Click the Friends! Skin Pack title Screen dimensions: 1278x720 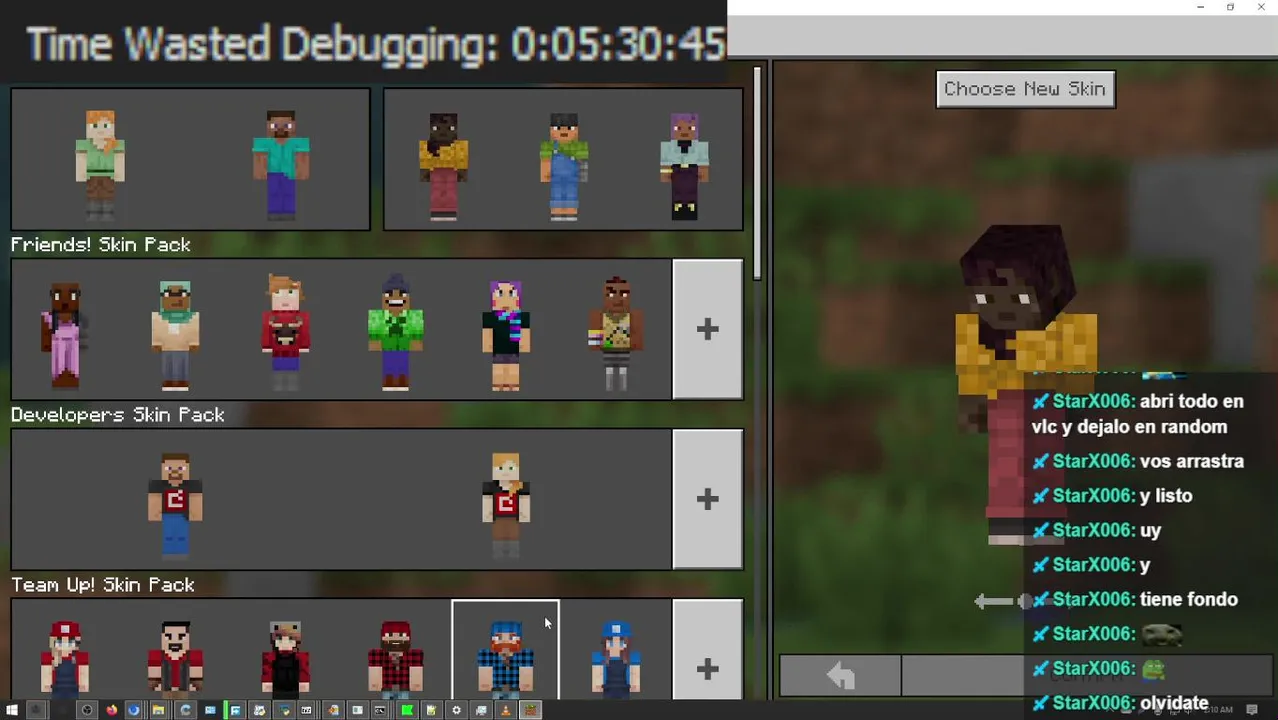click(x=100, y=244)
